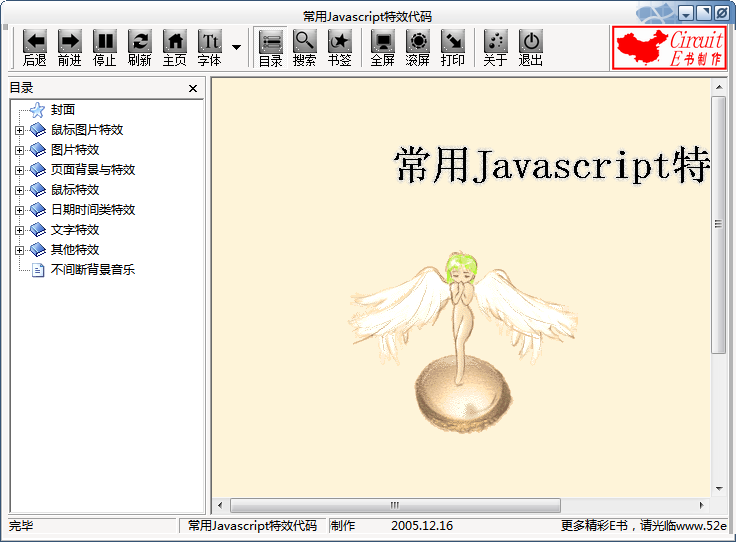Open the 搜索 search tool

(x=305, y=42)
